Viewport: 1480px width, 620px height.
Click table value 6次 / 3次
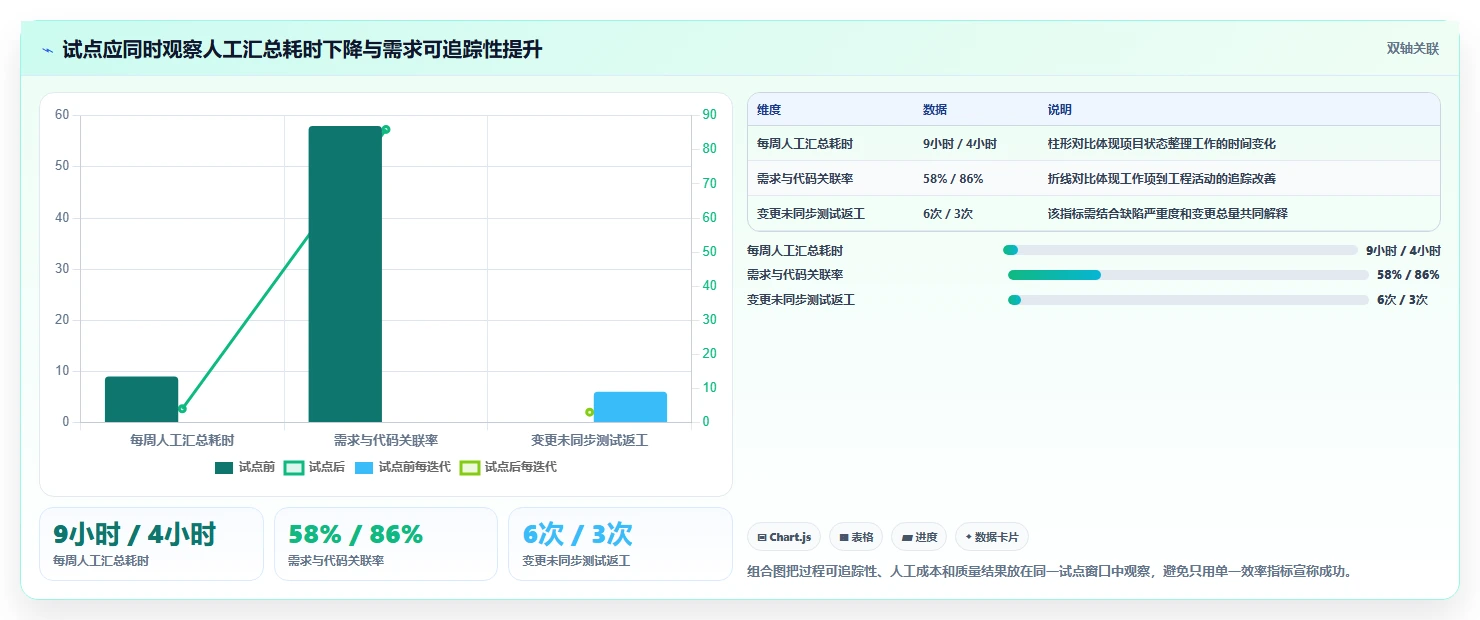(x=948, y=214)
